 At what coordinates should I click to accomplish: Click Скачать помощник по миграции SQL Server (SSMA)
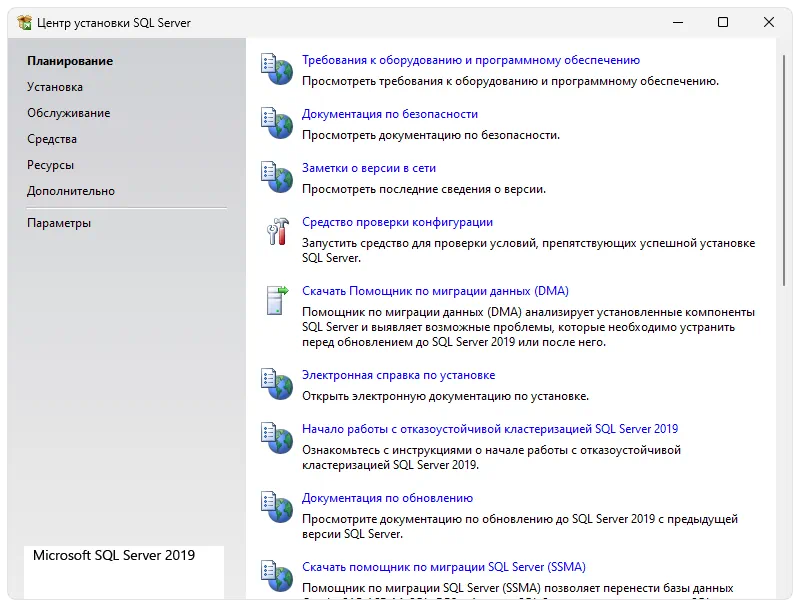[444, 567]
